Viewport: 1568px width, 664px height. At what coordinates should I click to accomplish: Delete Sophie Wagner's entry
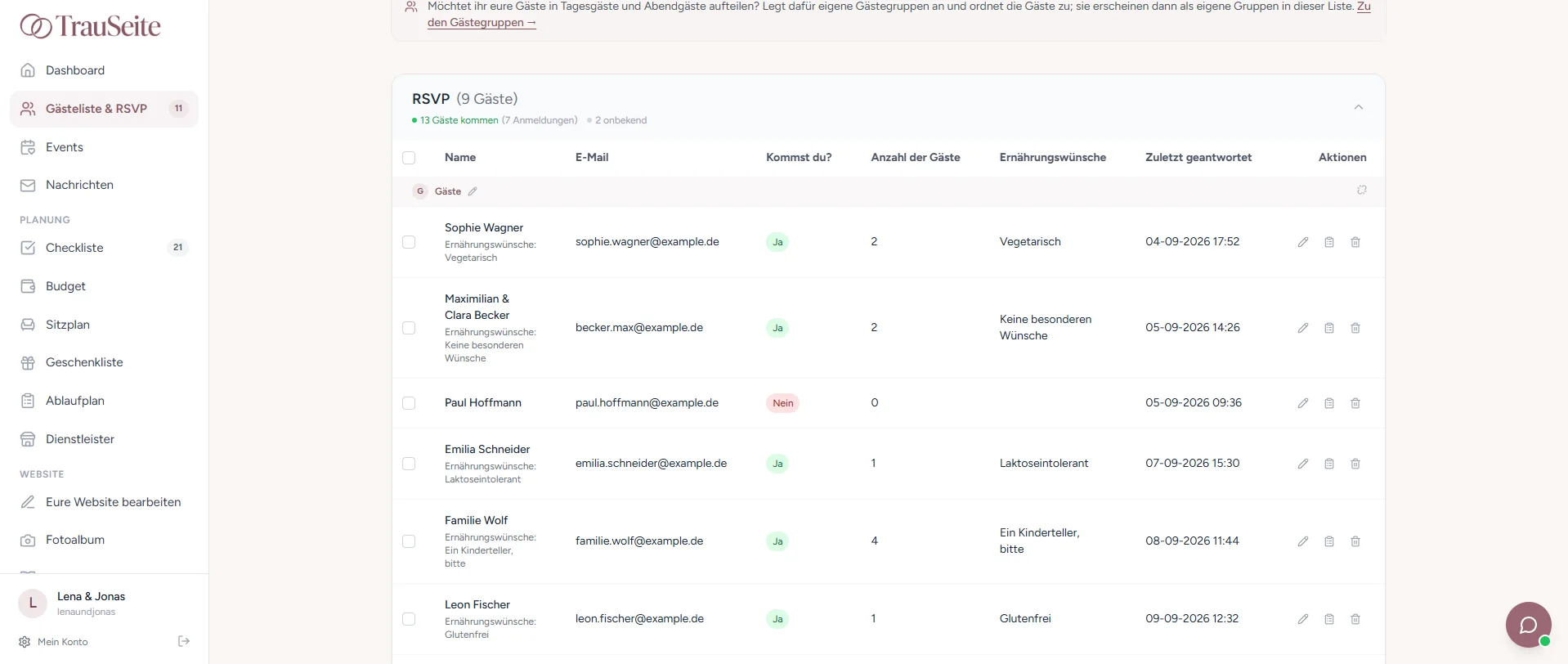1355,242
